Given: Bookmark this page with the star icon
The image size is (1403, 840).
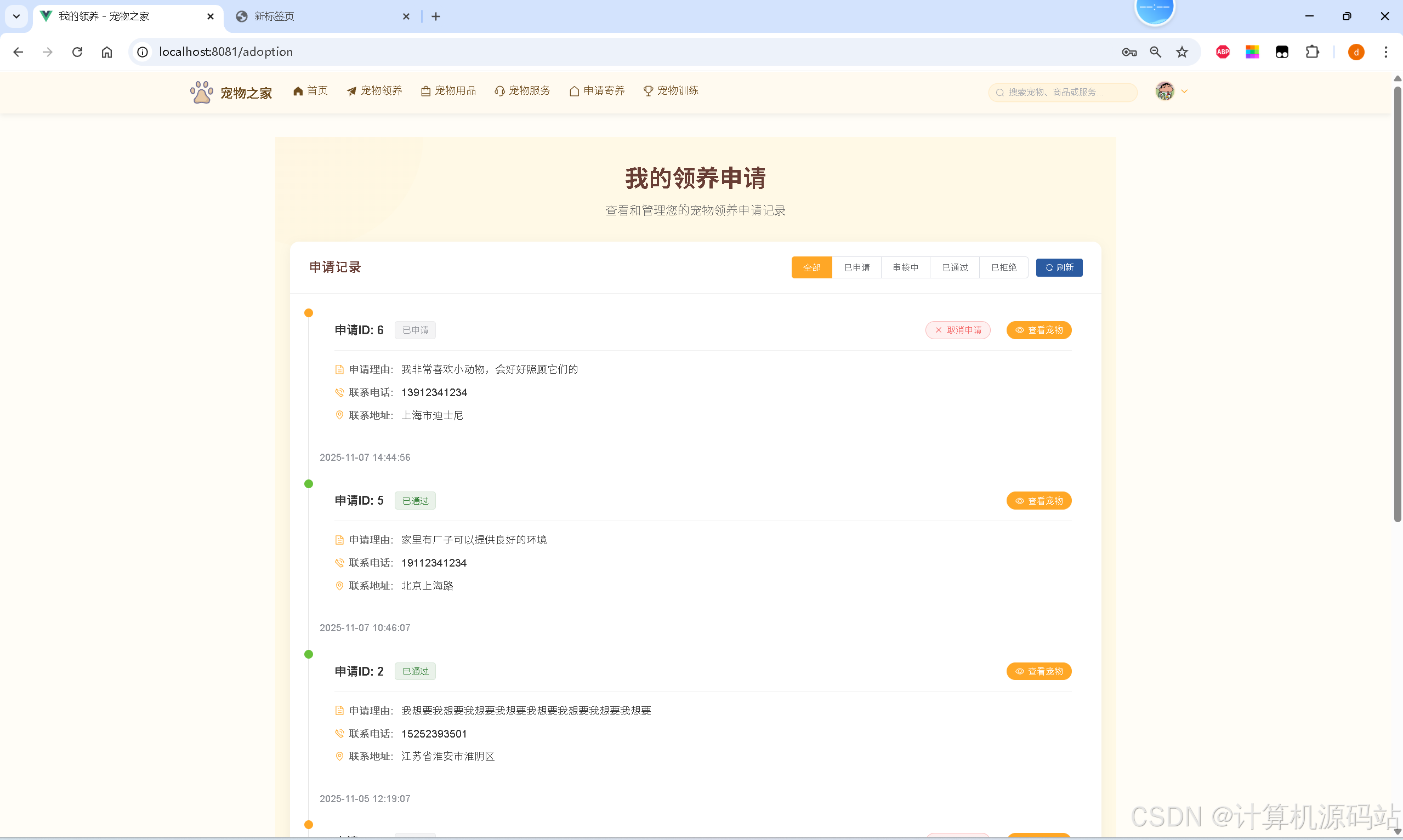Looking at the screenshot, I should tap(1182, 52).
